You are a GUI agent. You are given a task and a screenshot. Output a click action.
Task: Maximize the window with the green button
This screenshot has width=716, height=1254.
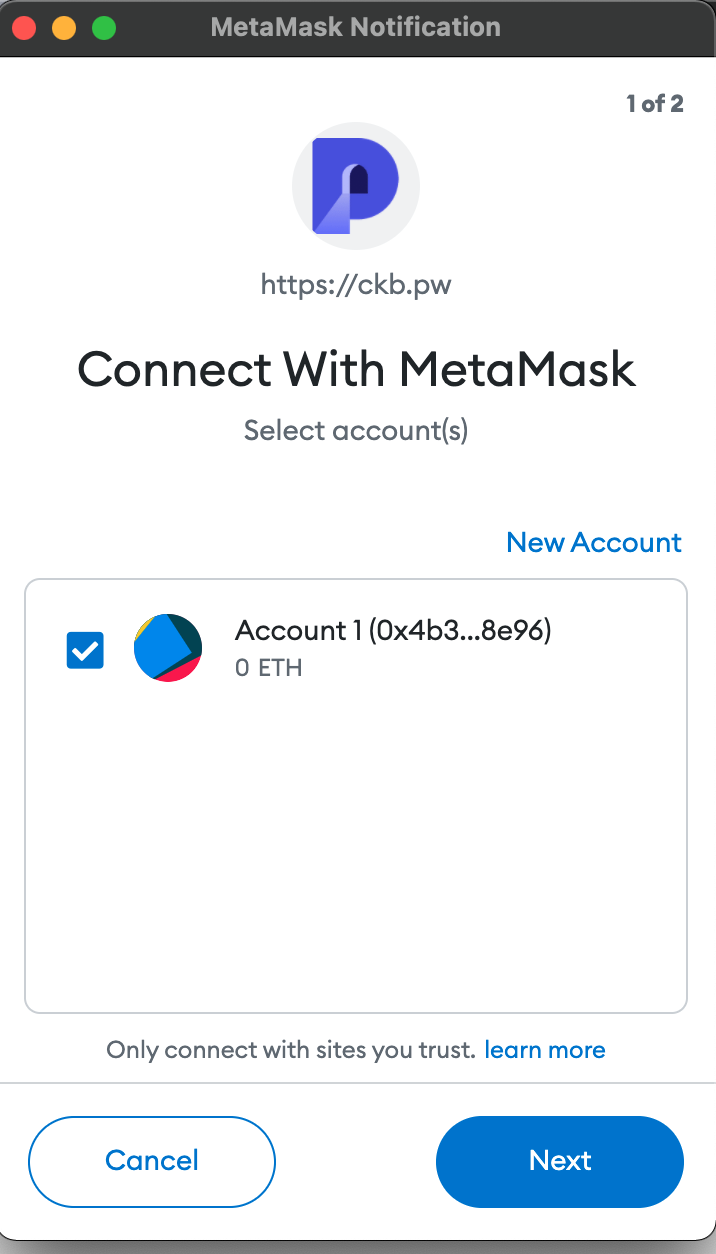pyautogui.click(x=104, y=28)
